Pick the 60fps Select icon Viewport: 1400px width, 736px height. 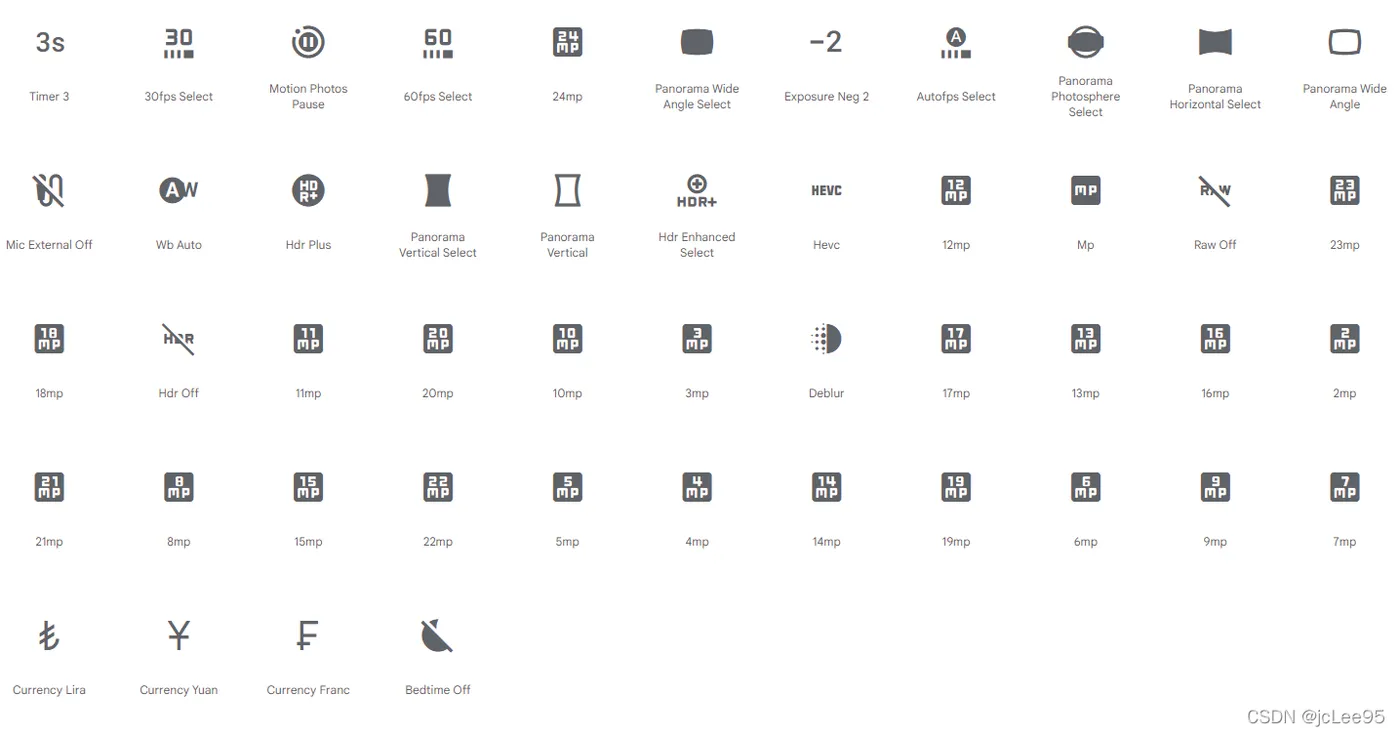coord(438,42)
